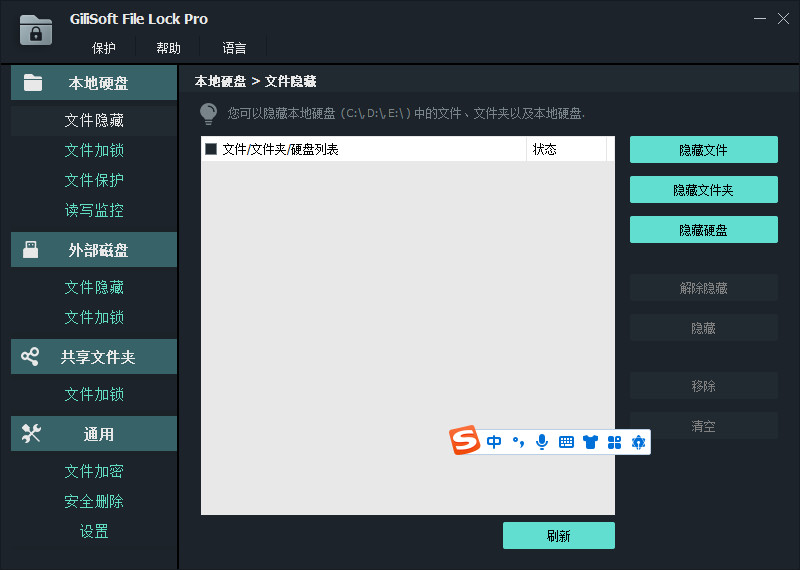The height and width of the screenshot is (570, 800).
Task: Click the USB drive icon beside 外部磁盘
Action: click(x=31, y=250)
